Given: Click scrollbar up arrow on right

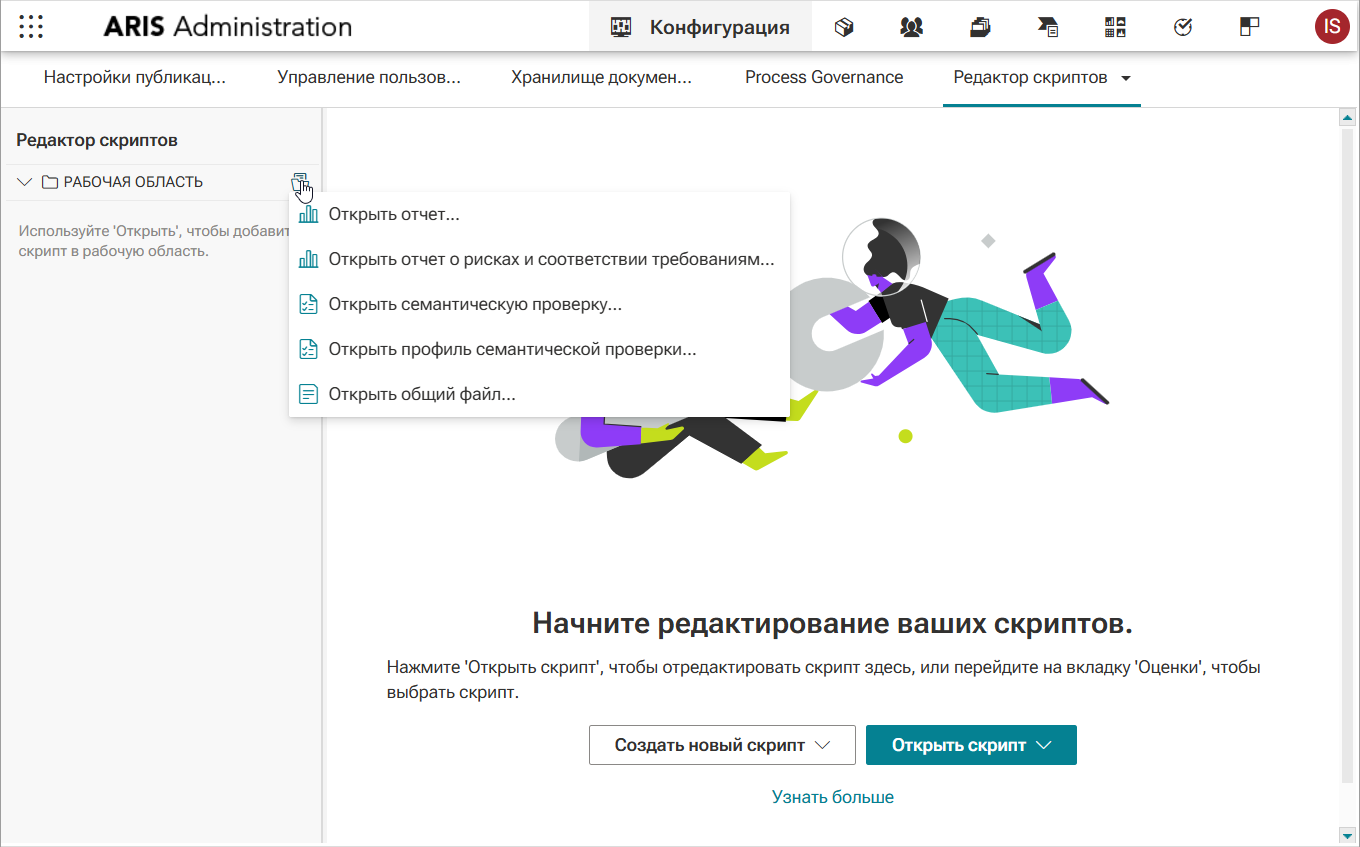Looking at the screenshot, I should pos(1347,118).
